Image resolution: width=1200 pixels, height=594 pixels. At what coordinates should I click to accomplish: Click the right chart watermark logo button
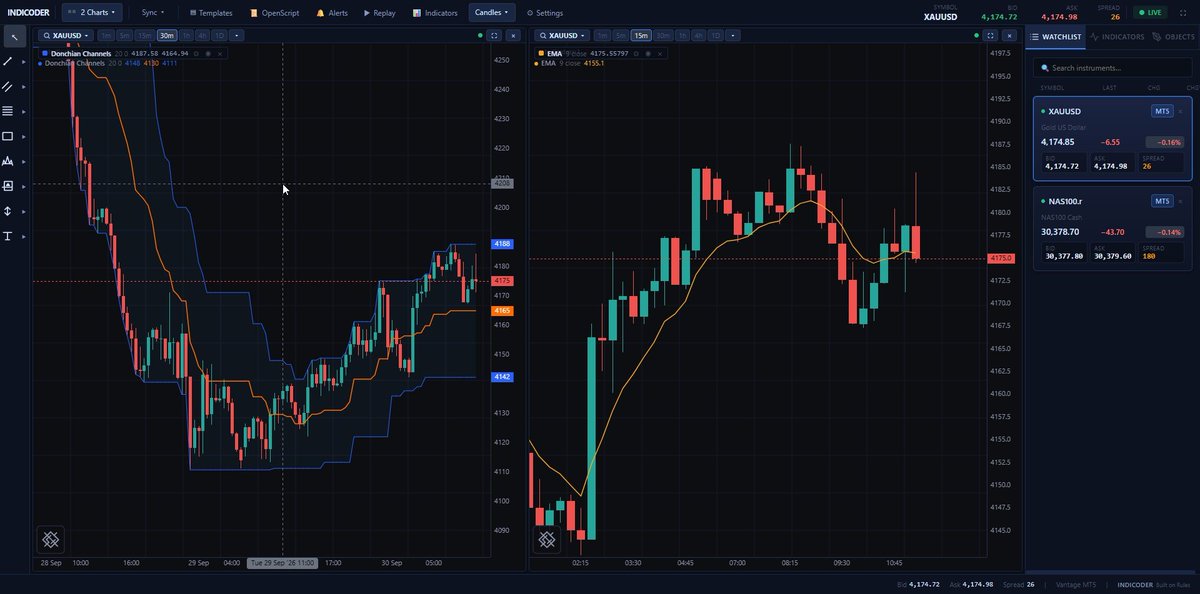click(547, 540)
